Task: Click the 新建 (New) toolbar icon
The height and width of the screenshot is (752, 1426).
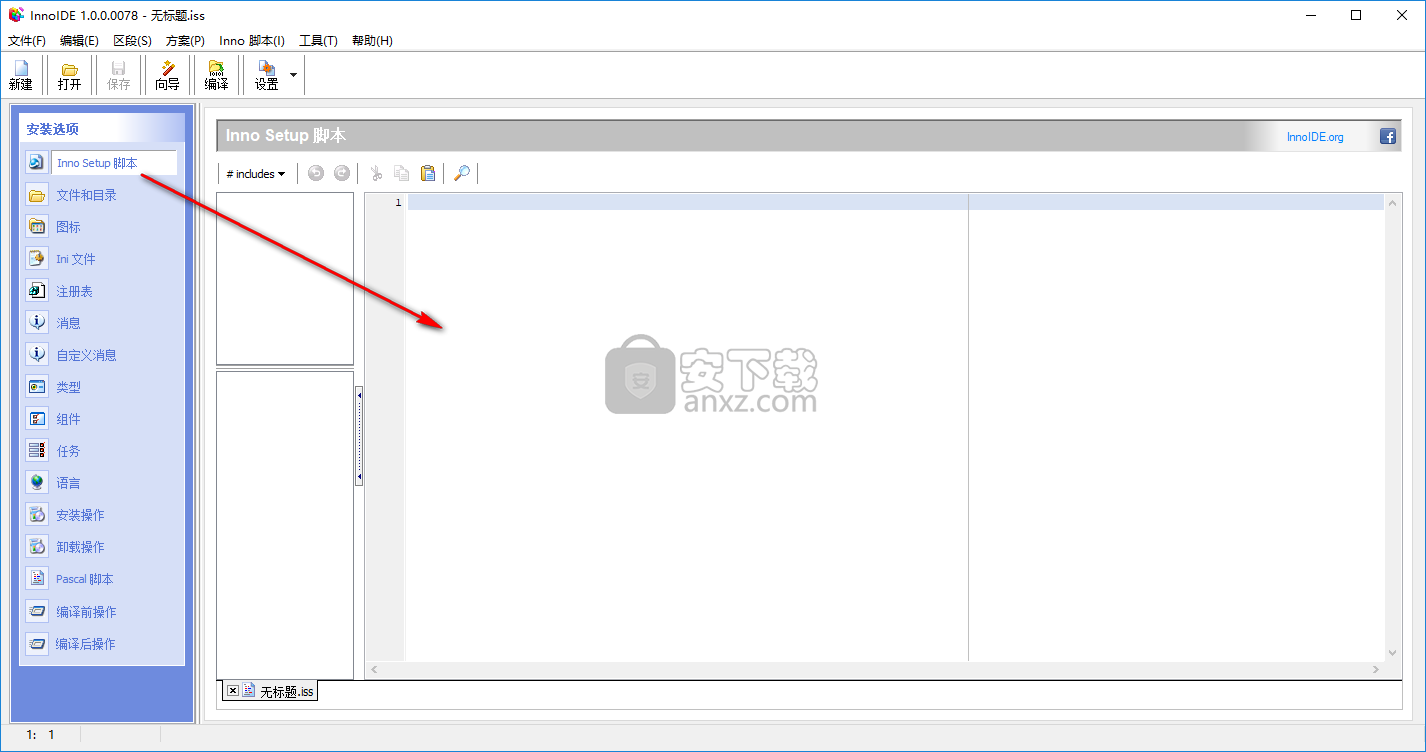Action: 21,68
